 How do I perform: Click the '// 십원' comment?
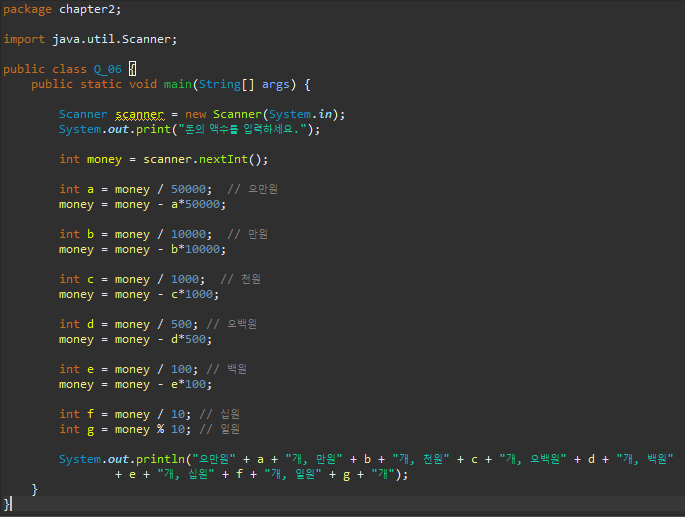pos(219,414)
